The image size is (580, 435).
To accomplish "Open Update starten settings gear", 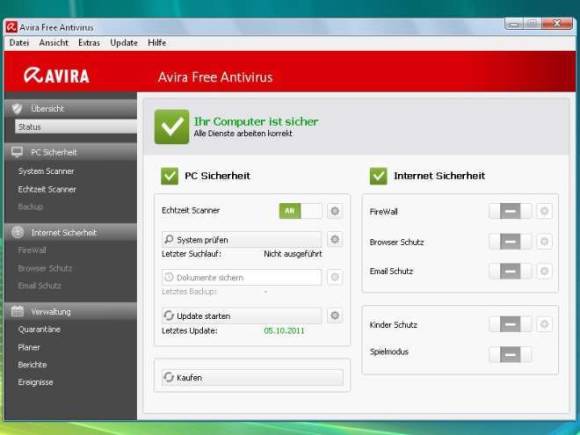I will pyautogui.click(x=335, y=316).
